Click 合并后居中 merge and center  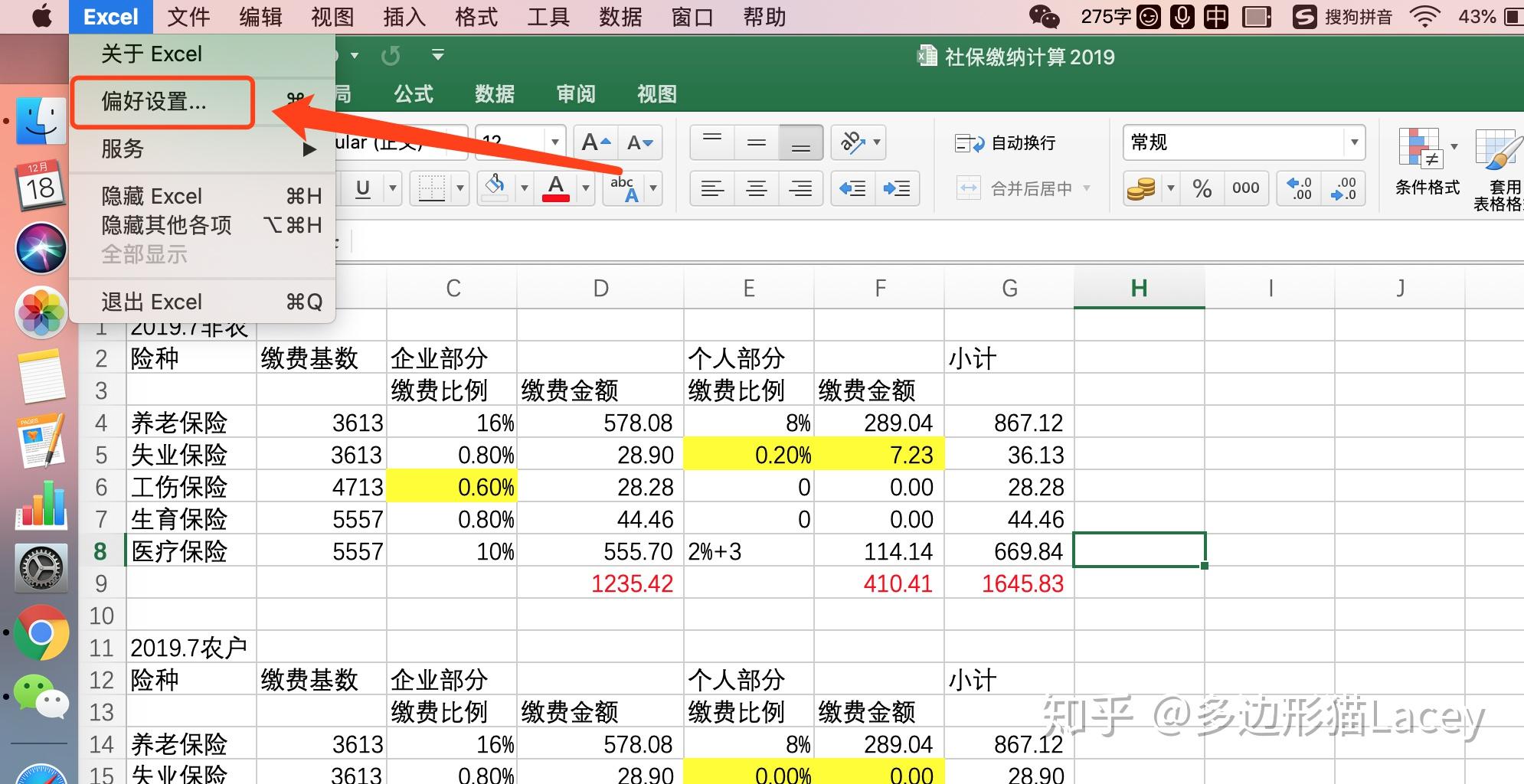[1015, 188]
